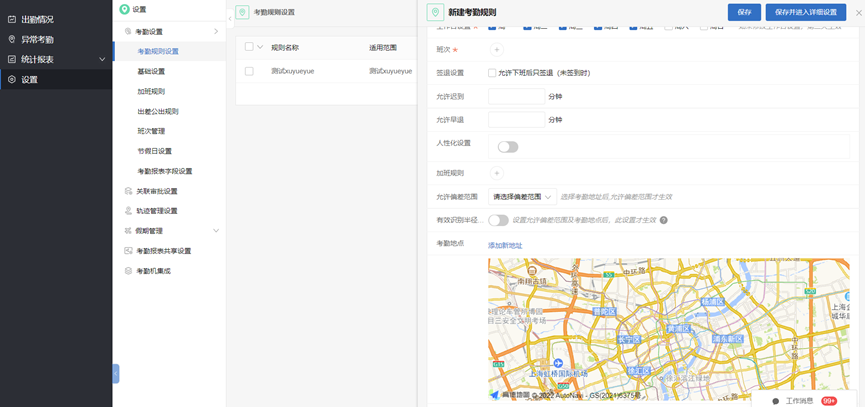Click the 轨迹管理设置 person icon
The image size is (865, 407).
click(128, 211)
